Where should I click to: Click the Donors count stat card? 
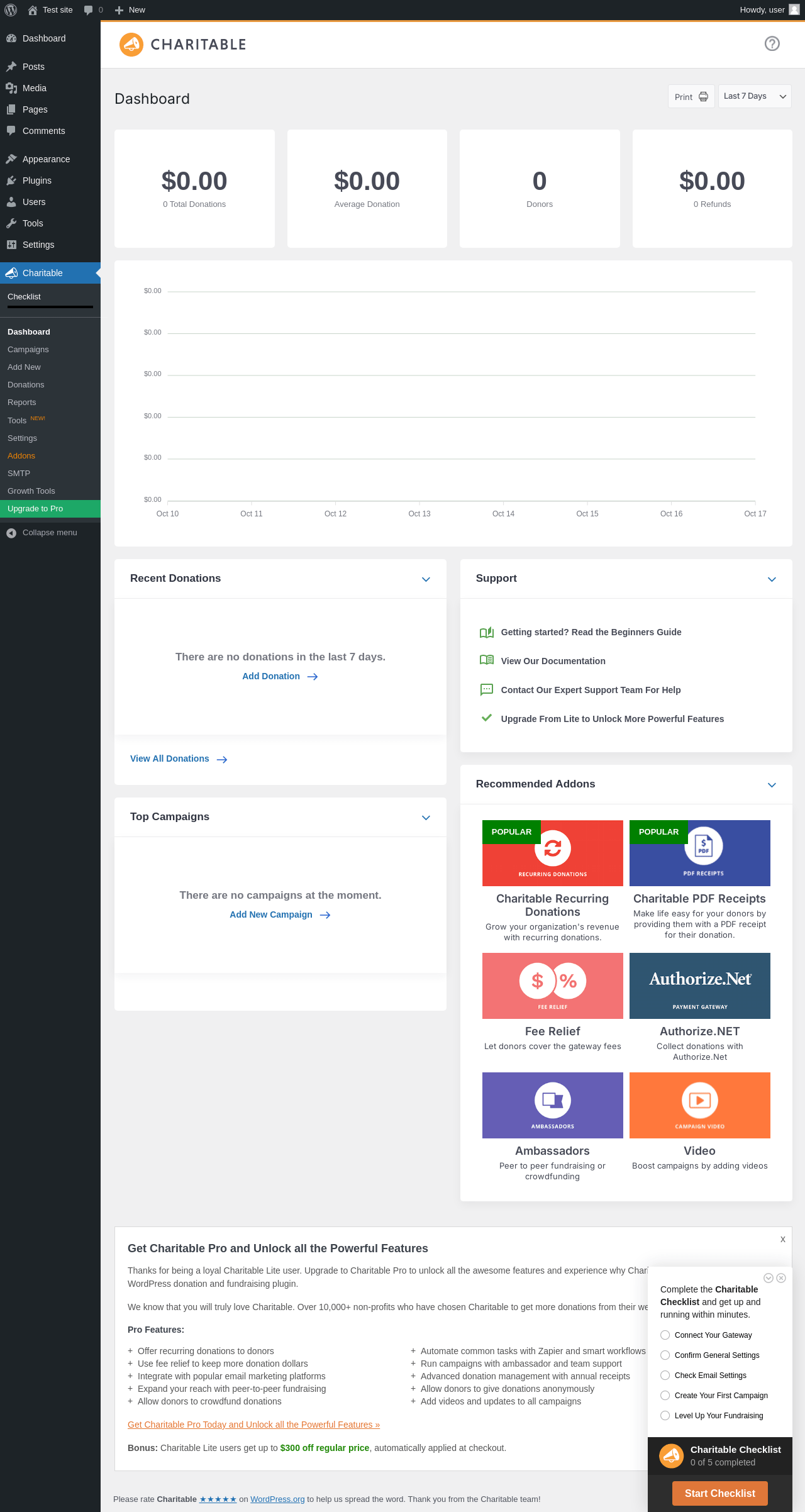[540, 189]
